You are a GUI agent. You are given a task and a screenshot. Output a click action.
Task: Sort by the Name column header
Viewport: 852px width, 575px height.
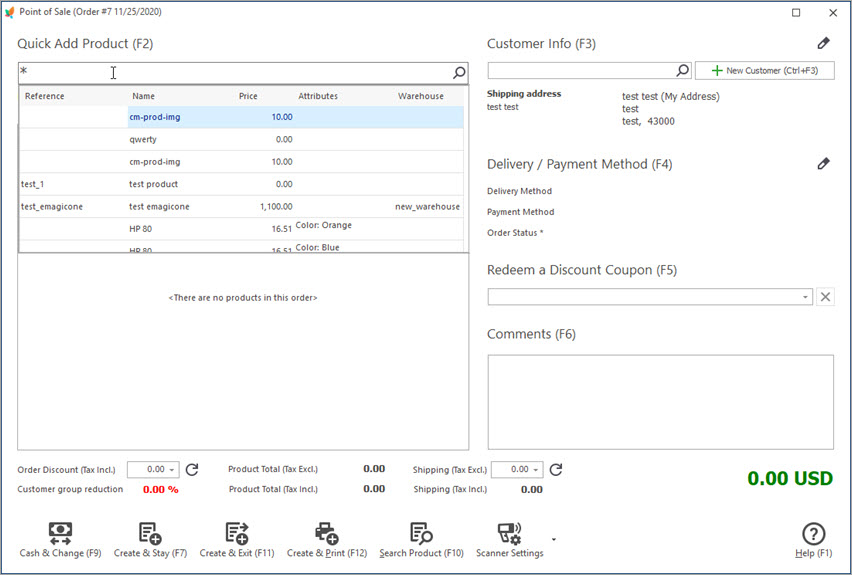coord(143,96)
